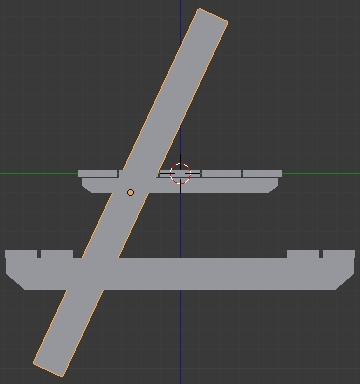Select the inner left bench seat plank

tap(57, 254)
